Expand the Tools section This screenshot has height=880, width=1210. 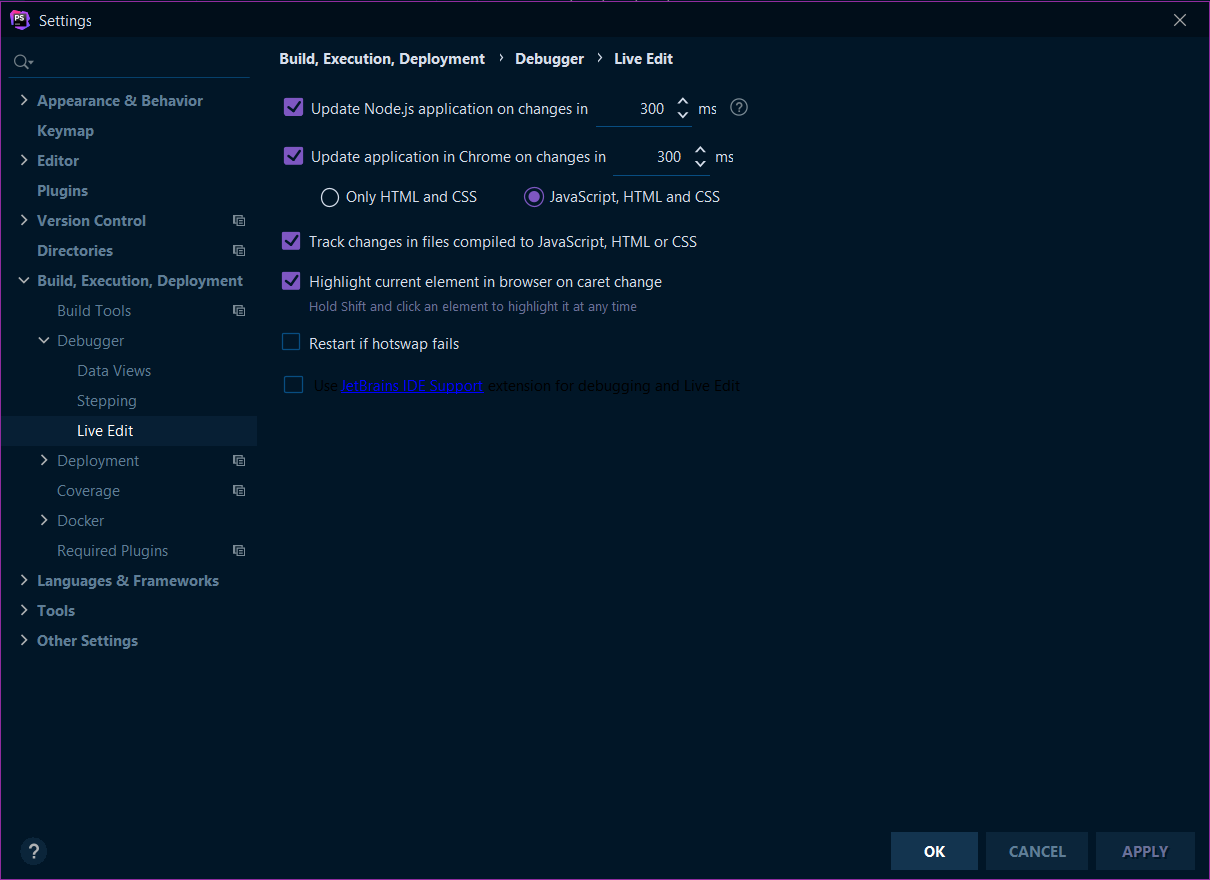(24, 610)
